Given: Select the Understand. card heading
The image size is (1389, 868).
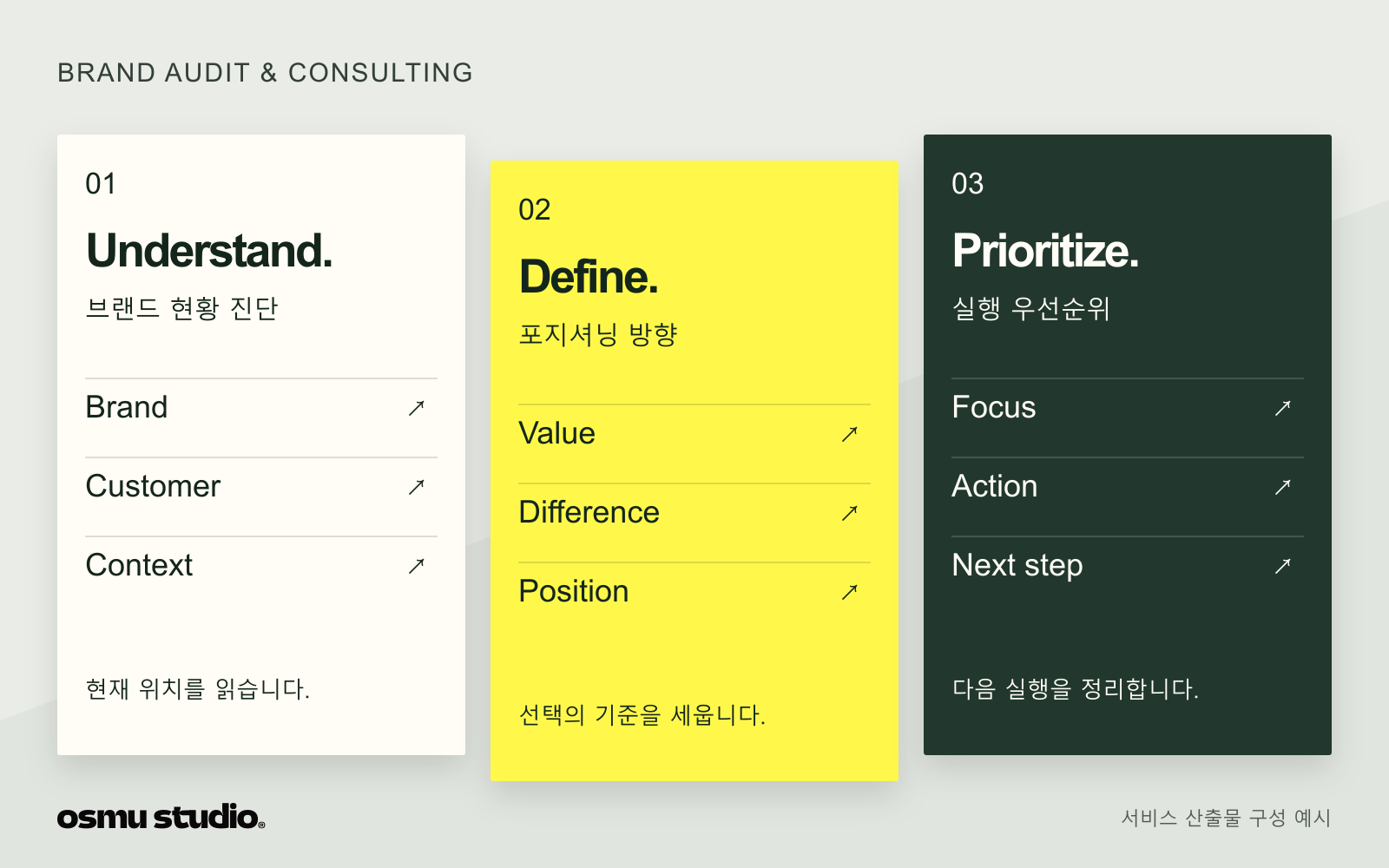Looking at the screenshot, I should click(x=209, y=251).
